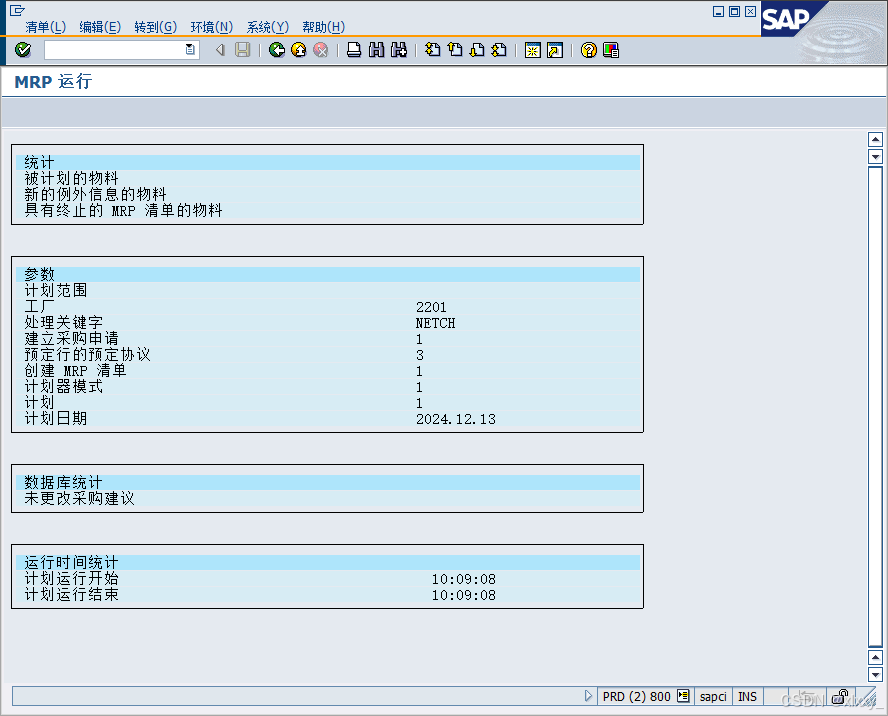Click the green Back arrow icon
Image resolution: width=888 pixels, height=716 pixels.
point(276,50)
